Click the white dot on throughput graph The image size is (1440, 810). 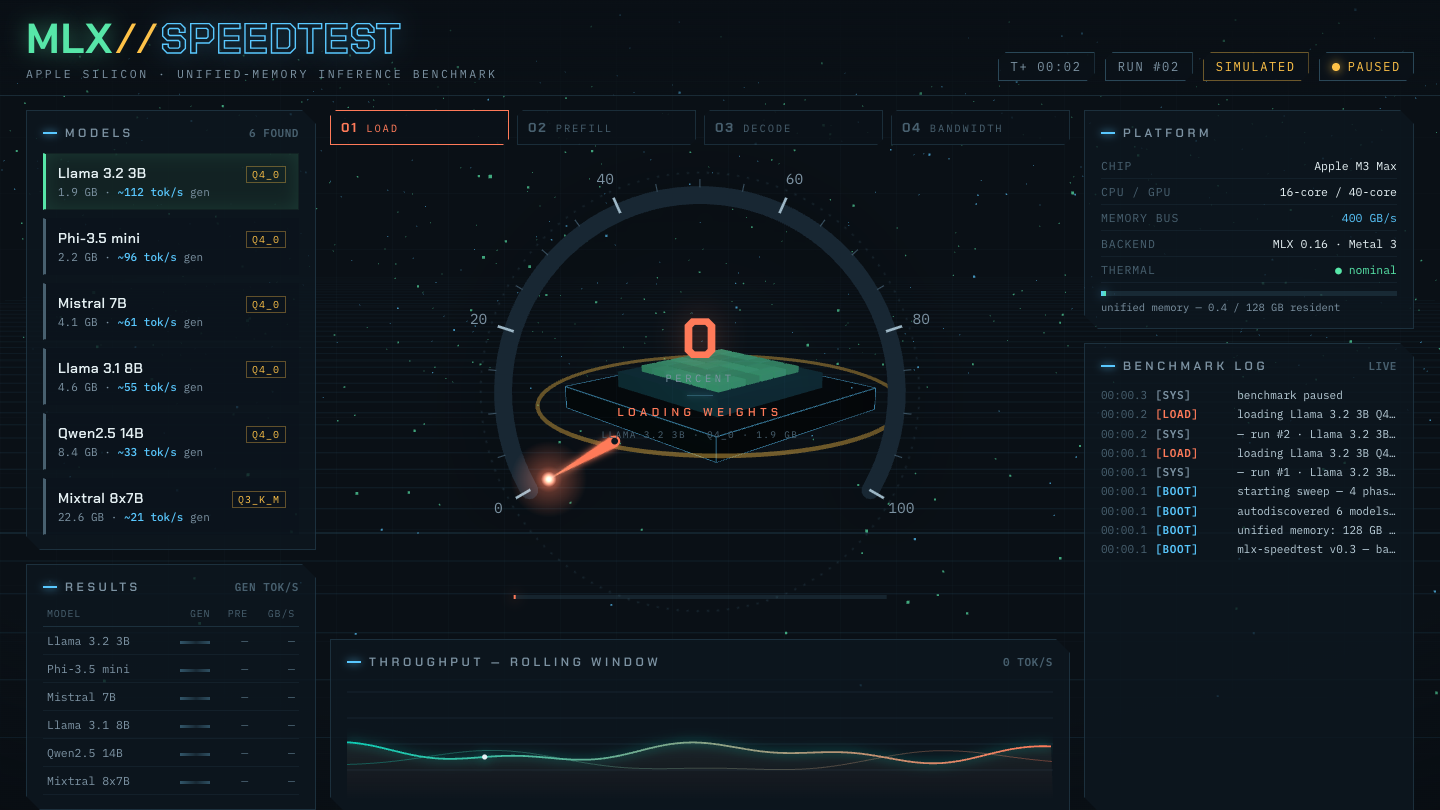[x=485, y=757]
